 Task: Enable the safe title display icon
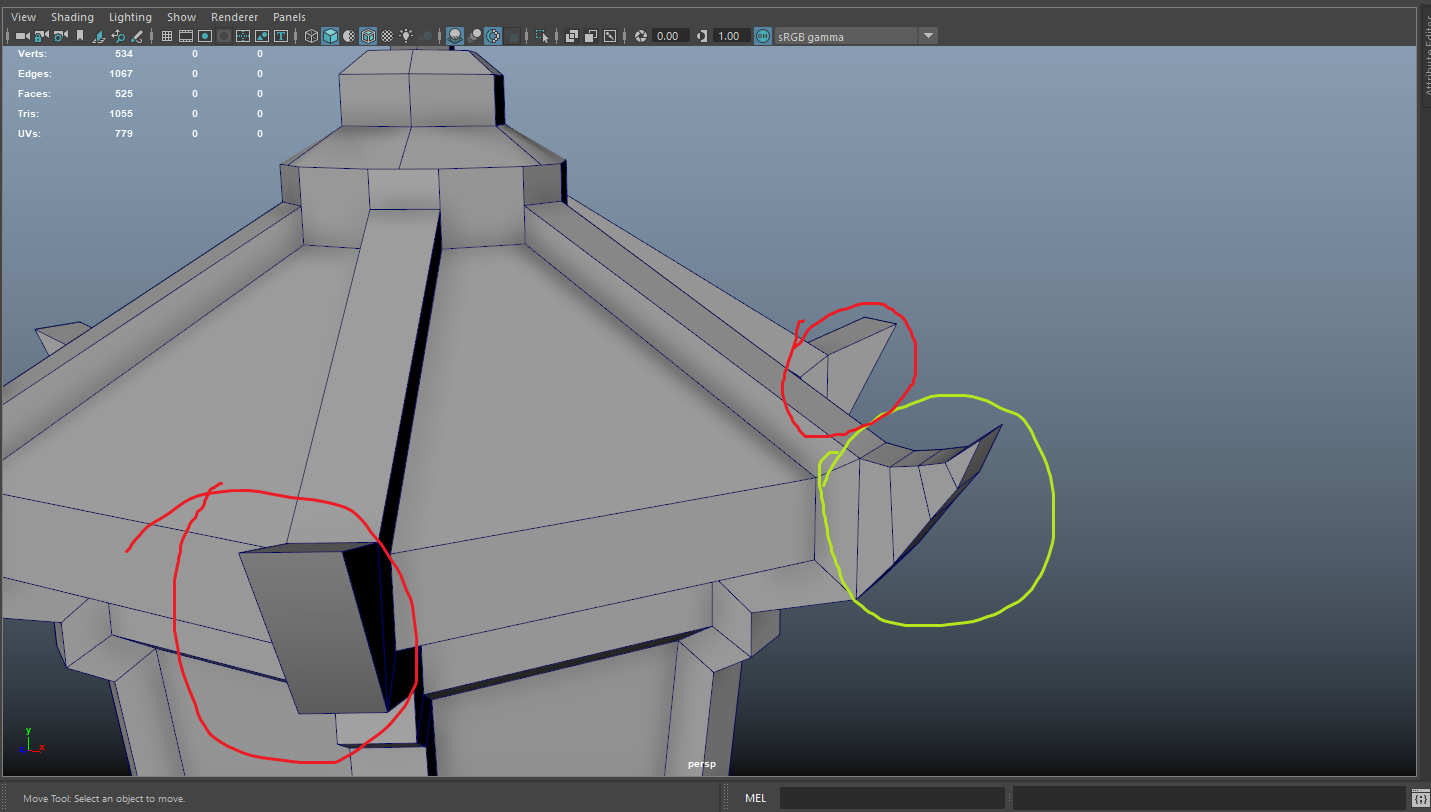click(x=281, y=35)
